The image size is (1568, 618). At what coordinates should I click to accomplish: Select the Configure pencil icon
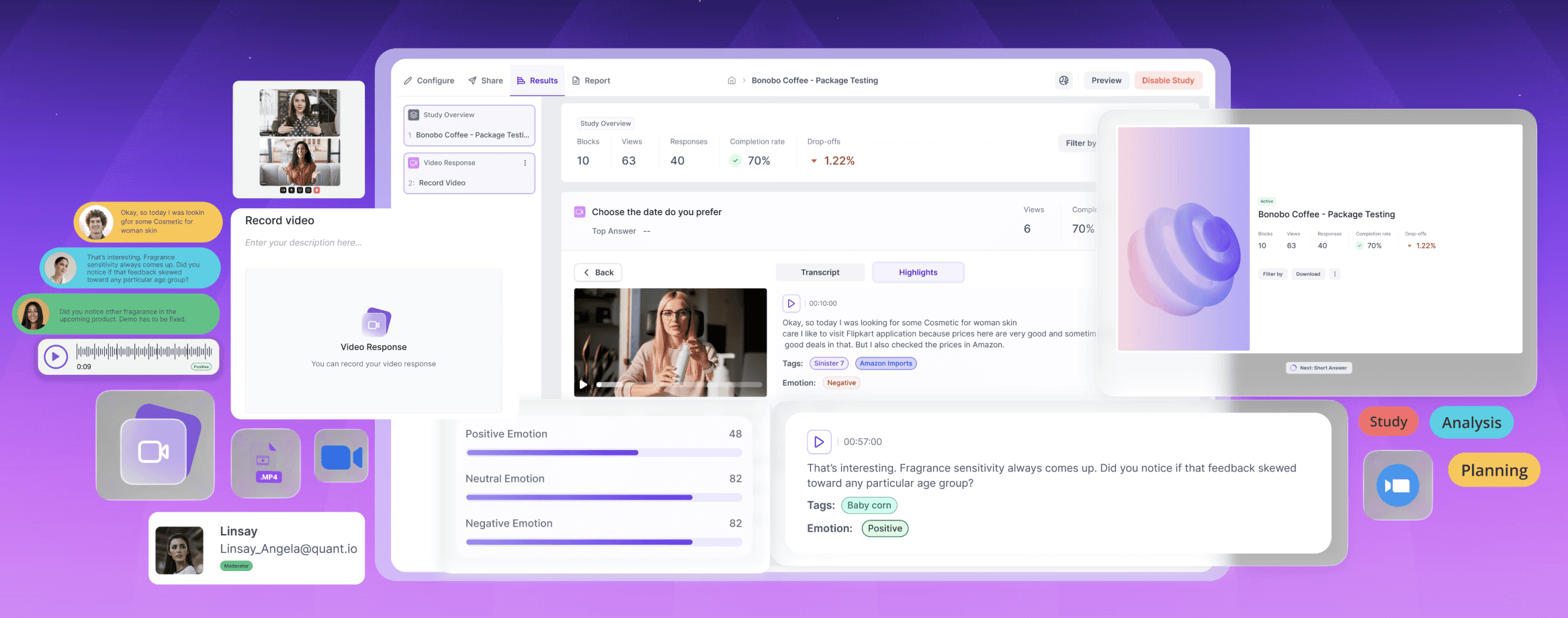tap(408, 80)
